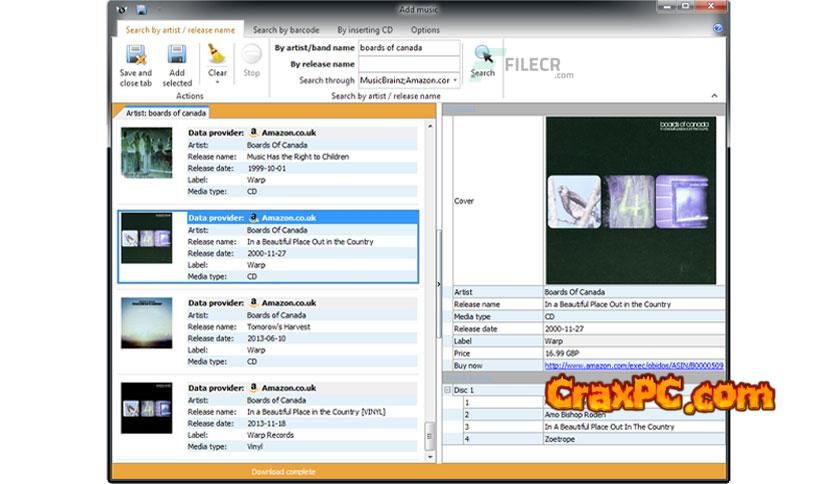The width and height of the screenshot is (836, 484).
Task: Click the Save and close tab icon
Action: (x=135, y=56)
